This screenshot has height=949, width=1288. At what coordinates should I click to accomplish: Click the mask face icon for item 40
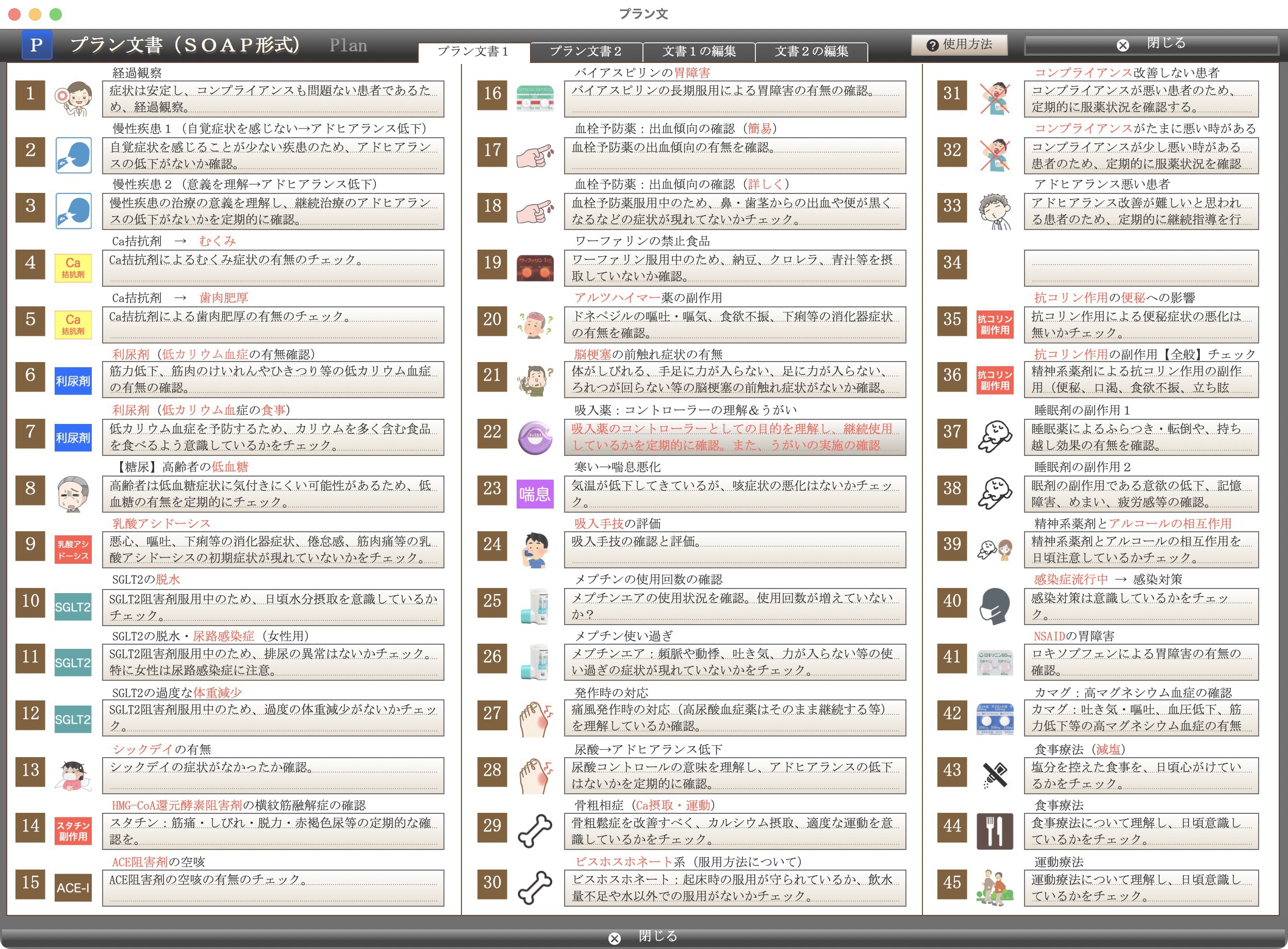[x=995, y=607]
